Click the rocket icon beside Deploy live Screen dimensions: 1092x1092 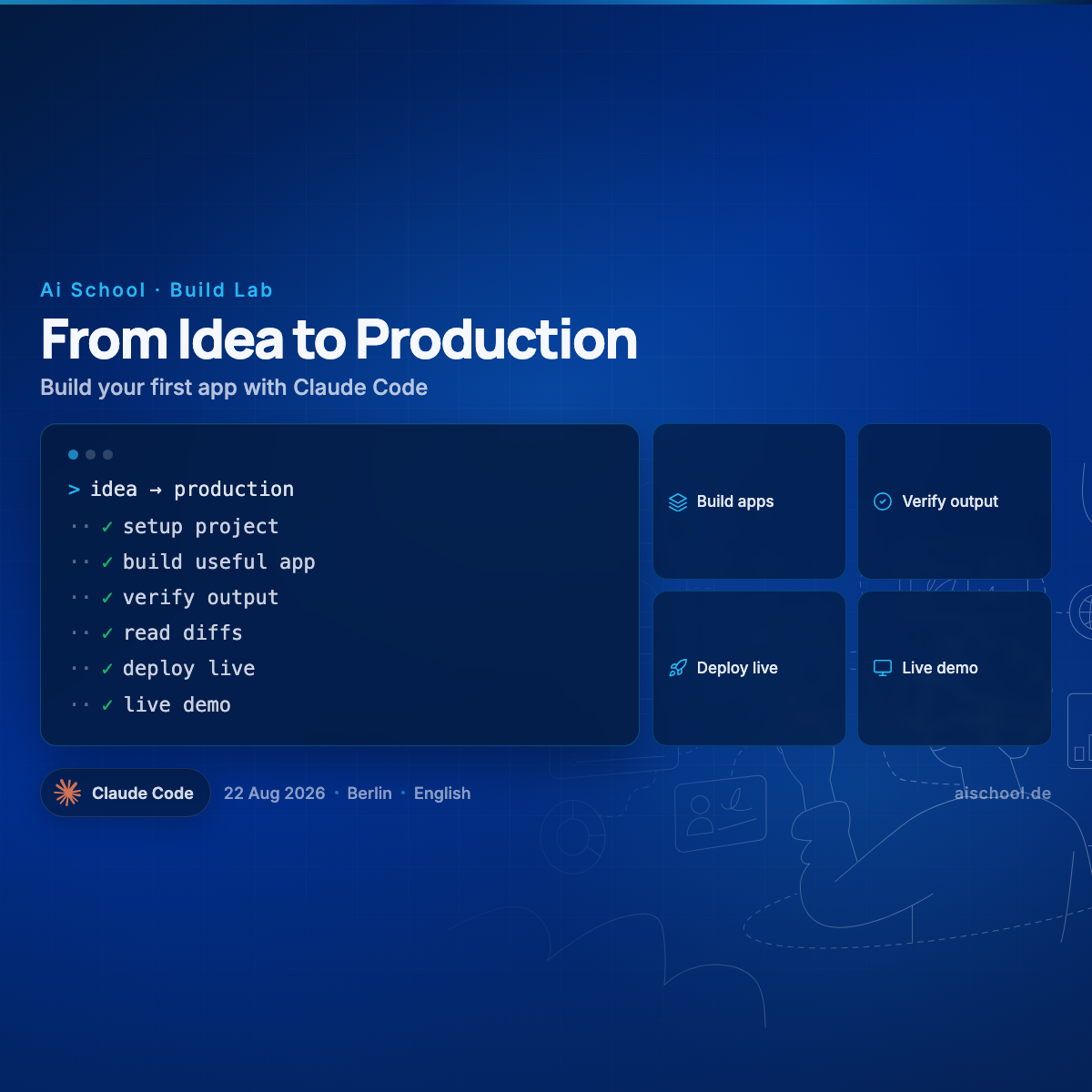point(678,668)
